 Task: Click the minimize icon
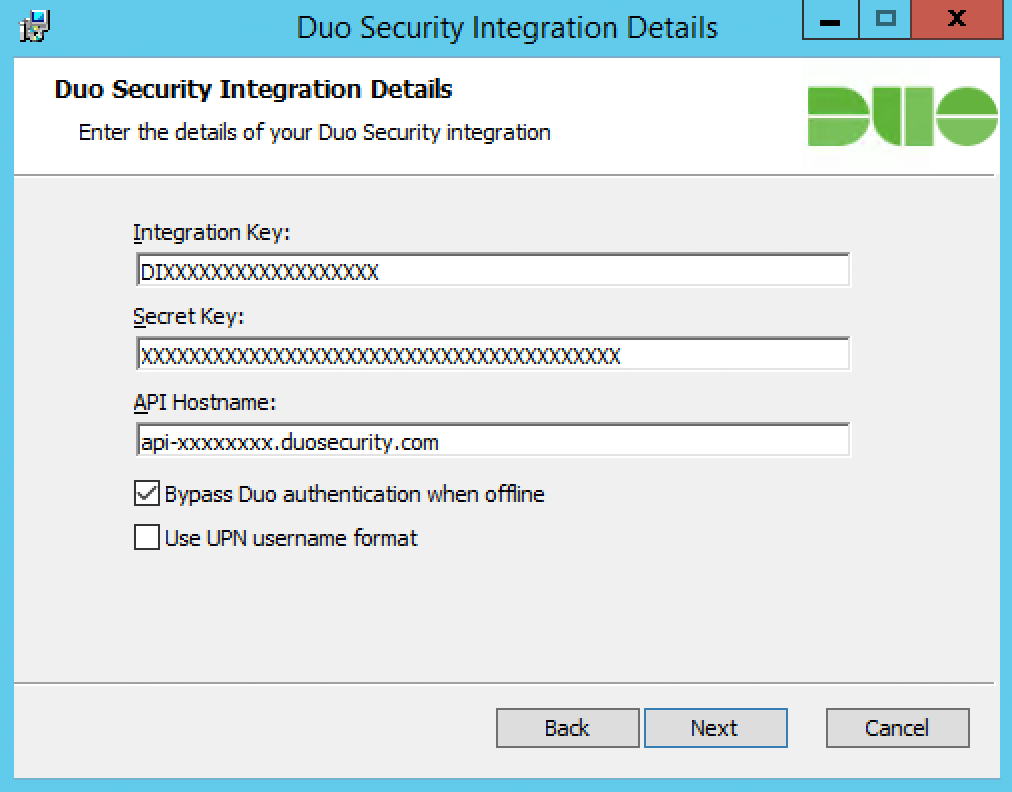pyautogui.click(x=831, y=18)
